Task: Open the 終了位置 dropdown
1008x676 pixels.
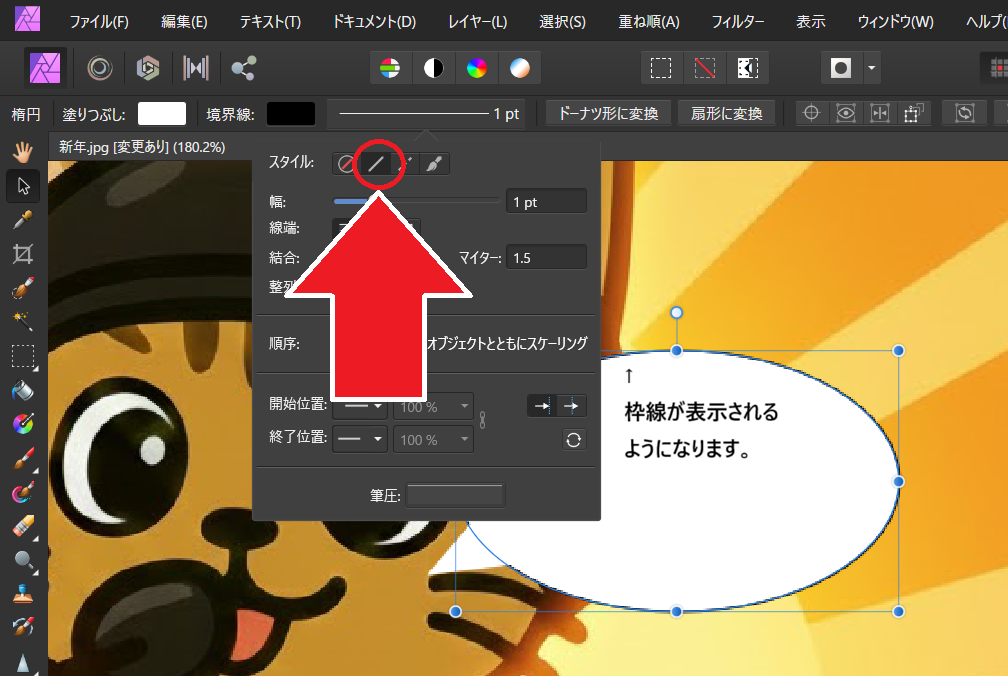Action: (359, 439)
